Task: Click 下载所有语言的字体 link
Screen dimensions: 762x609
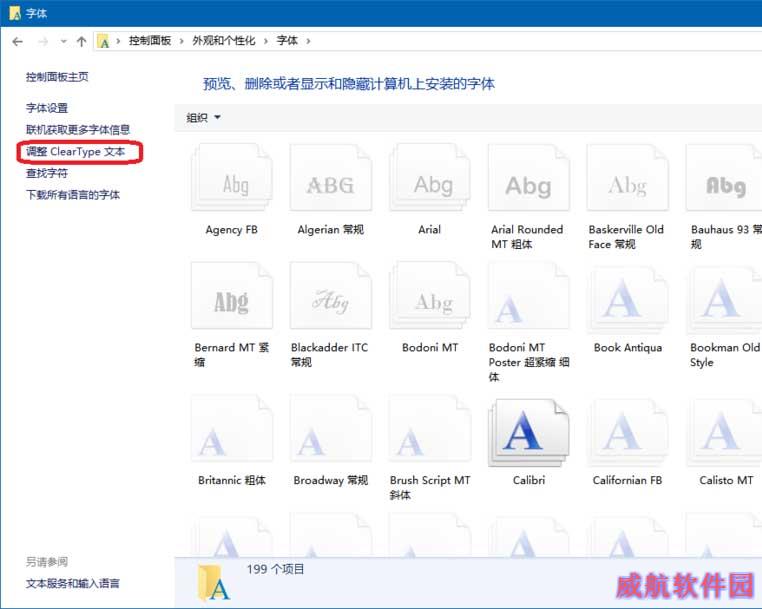Action: pos(73,195)
